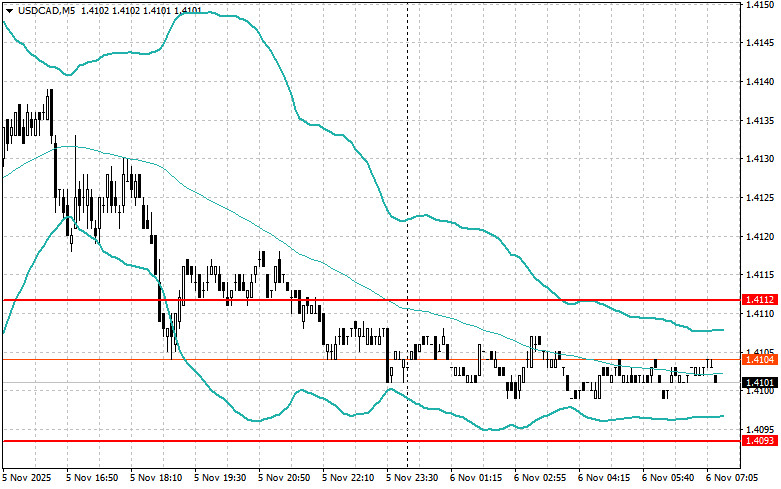Click the OHLC values 1.4102 1.4102 1.4101 1.4101
This screenshot has width=781, height=489.
point(141,10)
